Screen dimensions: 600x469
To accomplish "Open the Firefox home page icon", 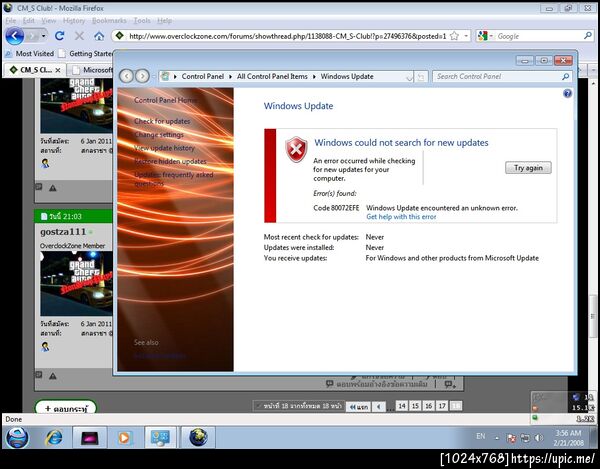I will point(99,36).
